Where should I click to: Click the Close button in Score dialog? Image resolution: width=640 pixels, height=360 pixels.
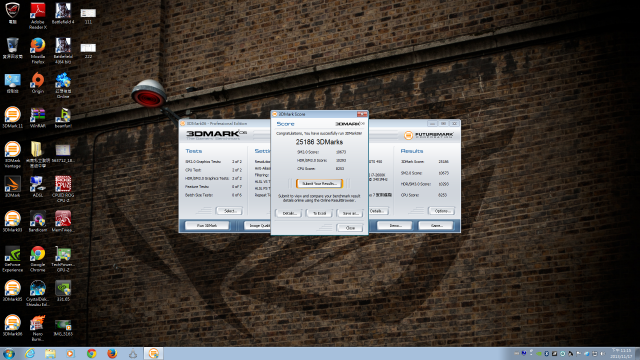pyautogui.click(x=350, y=228)
